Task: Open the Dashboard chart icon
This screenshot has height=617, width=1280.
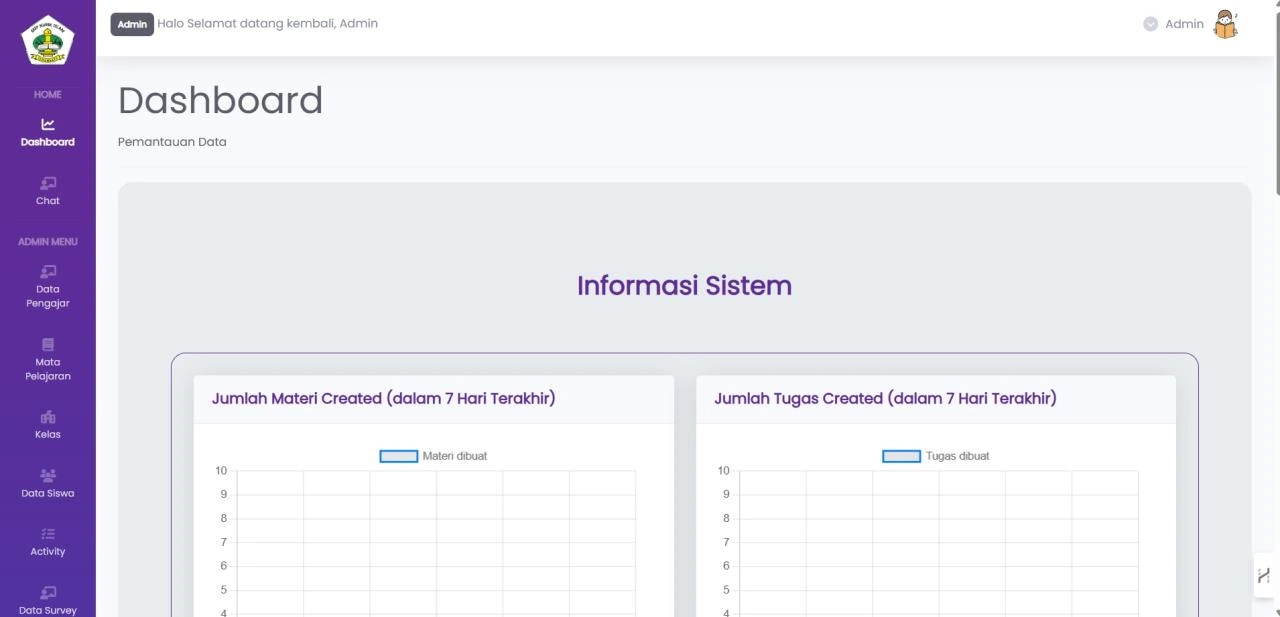Action: click(x=48, y=124)
